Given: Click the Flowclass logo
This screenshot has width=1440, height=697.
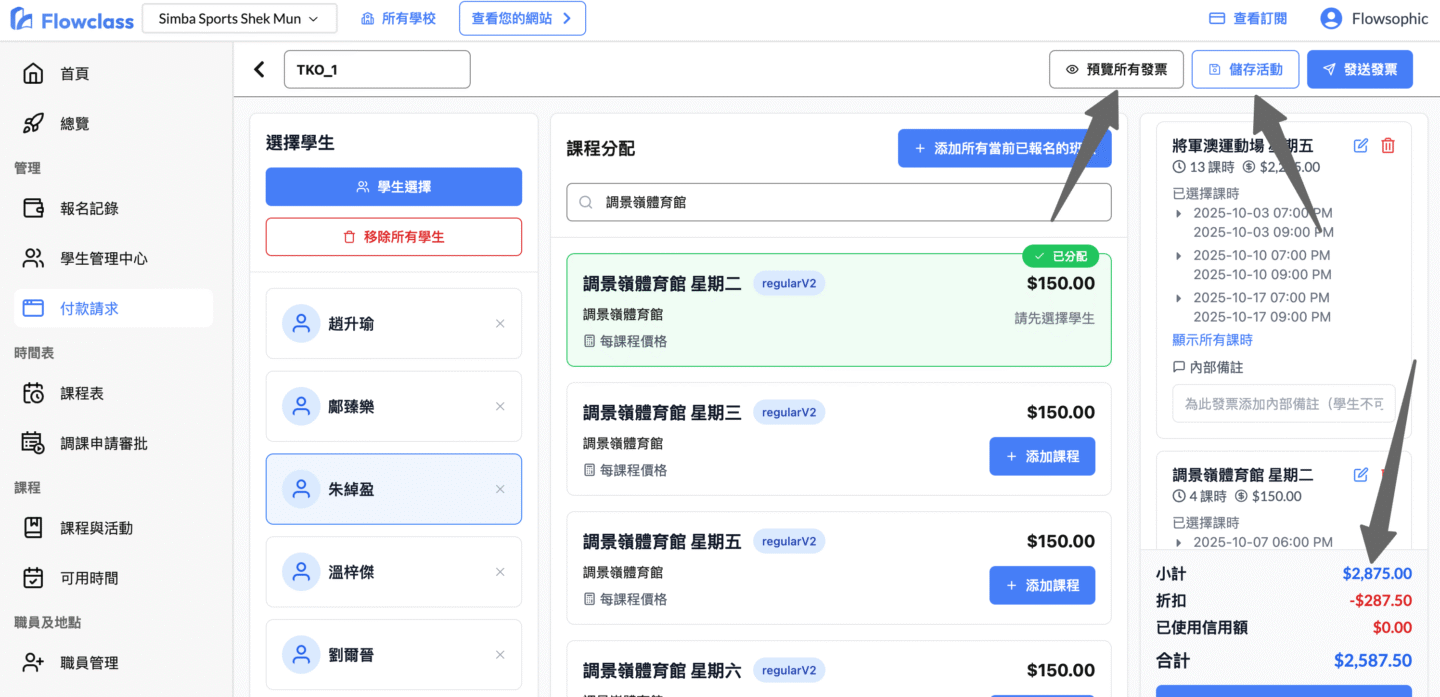Looking at the screenshot, I should (x=71, y=19).
